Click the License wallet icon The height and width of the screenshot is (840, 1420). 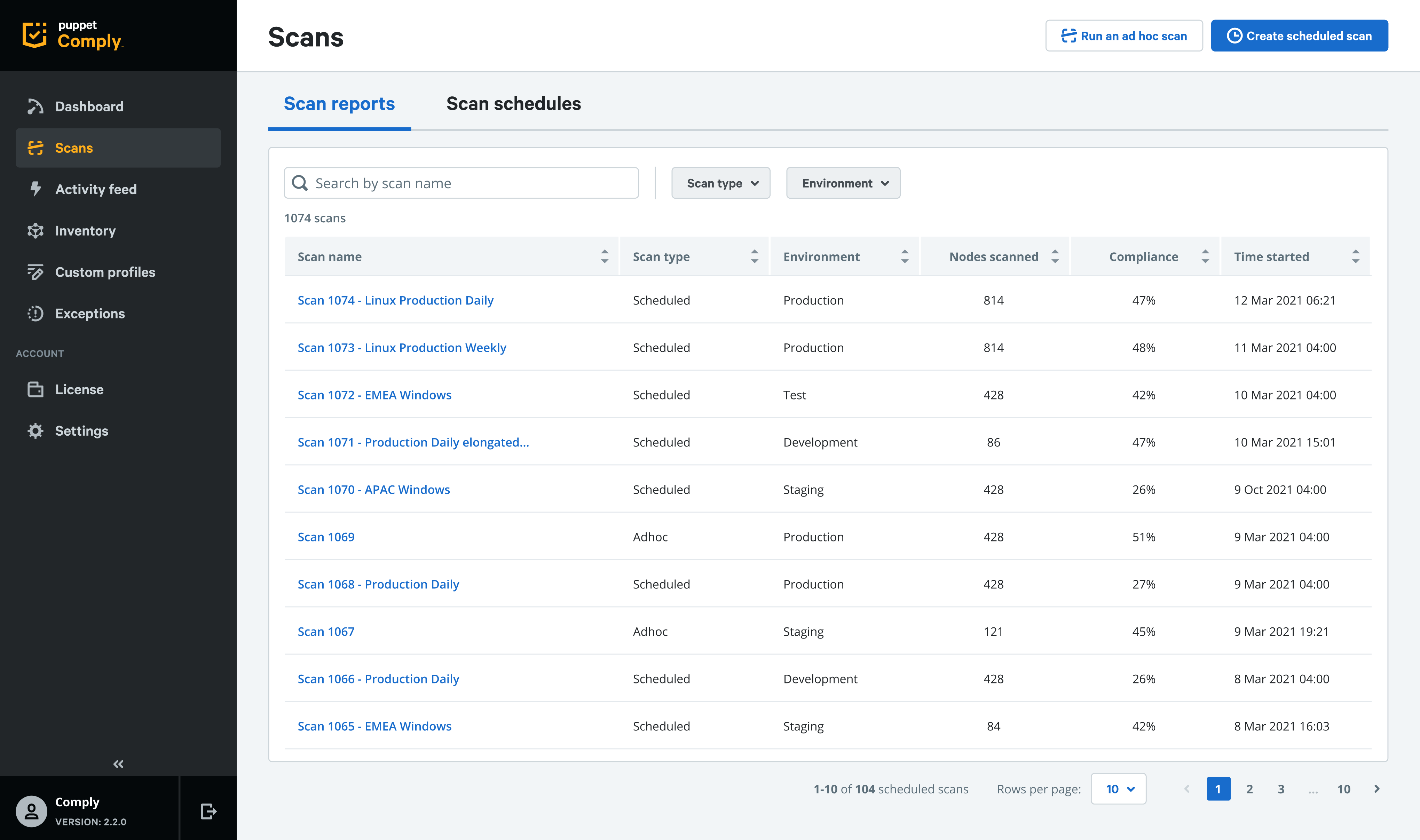[35, 389]
